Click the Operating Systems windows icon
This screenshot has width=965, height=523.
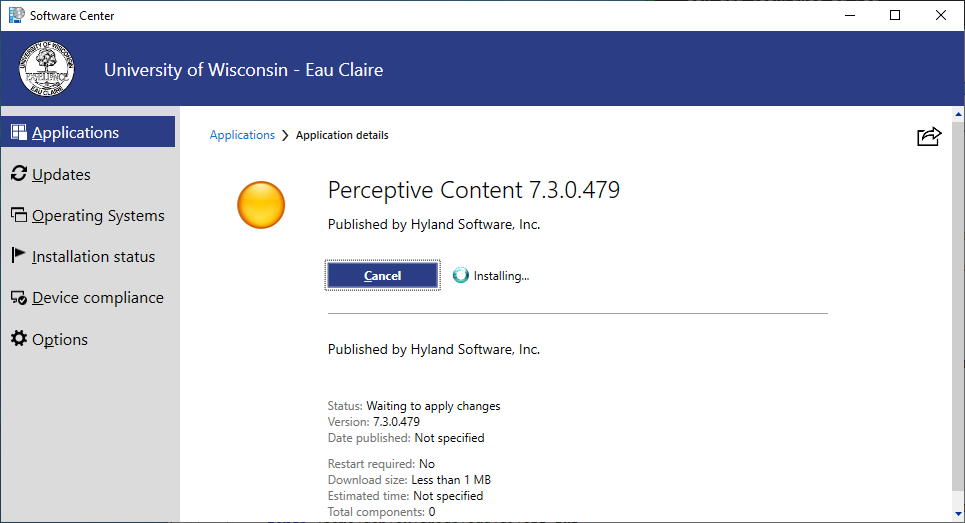[19, 215]
